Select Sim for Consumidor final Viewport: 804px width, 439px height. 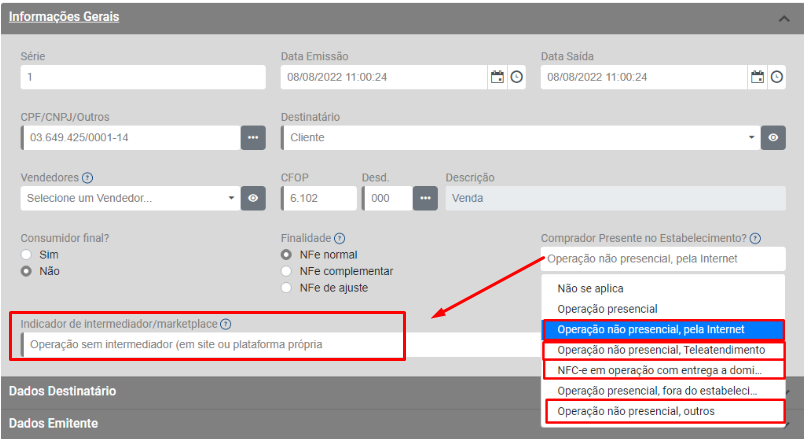point(26,254)
